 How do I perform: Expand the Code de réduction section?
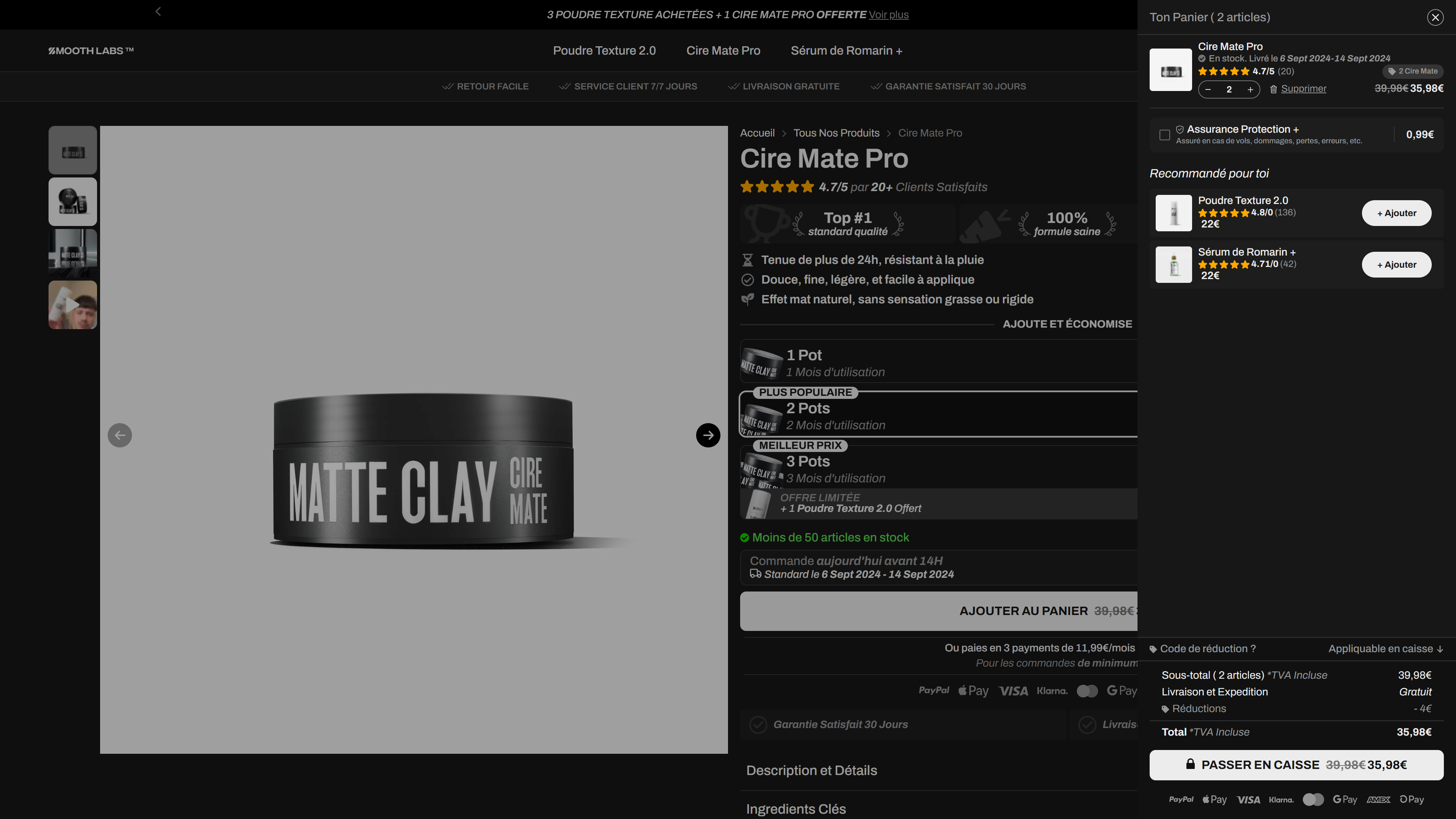(x=1202, y=649)
